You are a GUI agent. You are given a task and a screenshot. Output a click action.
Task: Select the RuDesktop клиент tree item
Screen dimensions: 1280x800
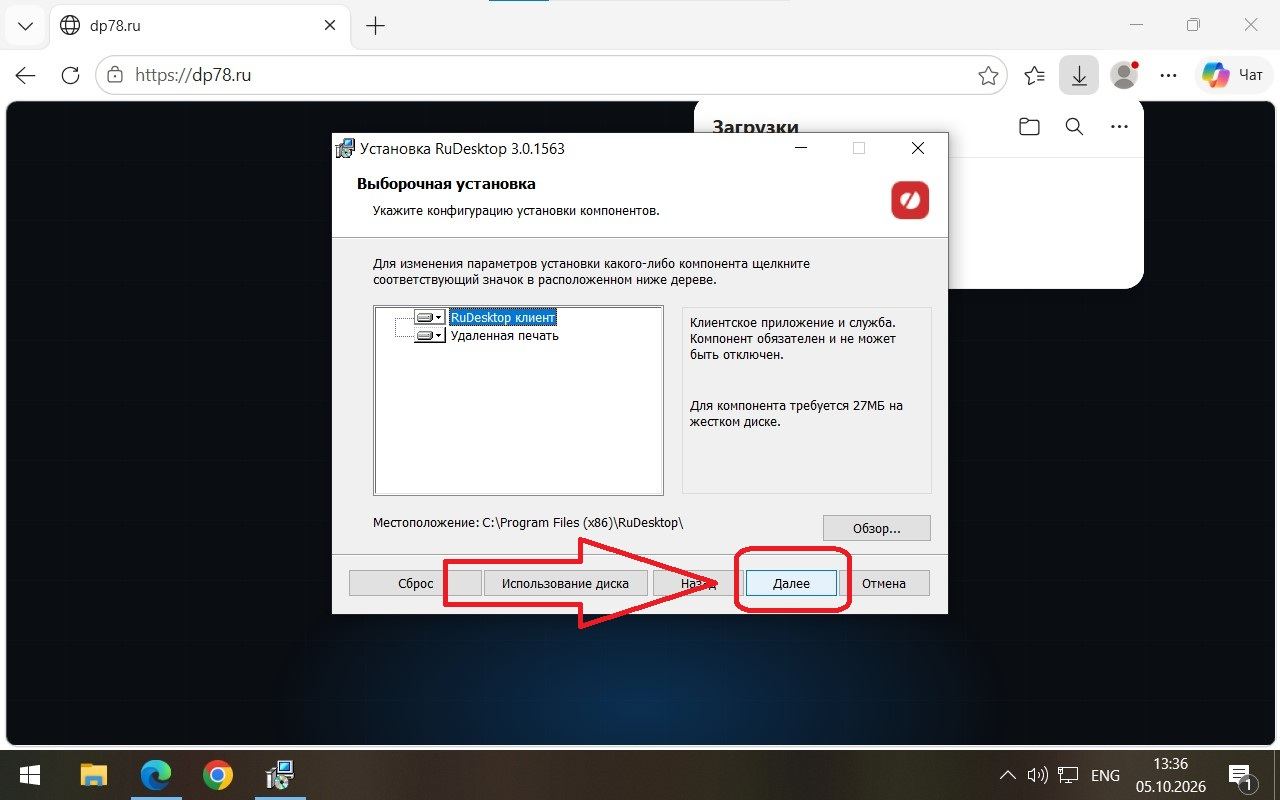tap(503, 317)
